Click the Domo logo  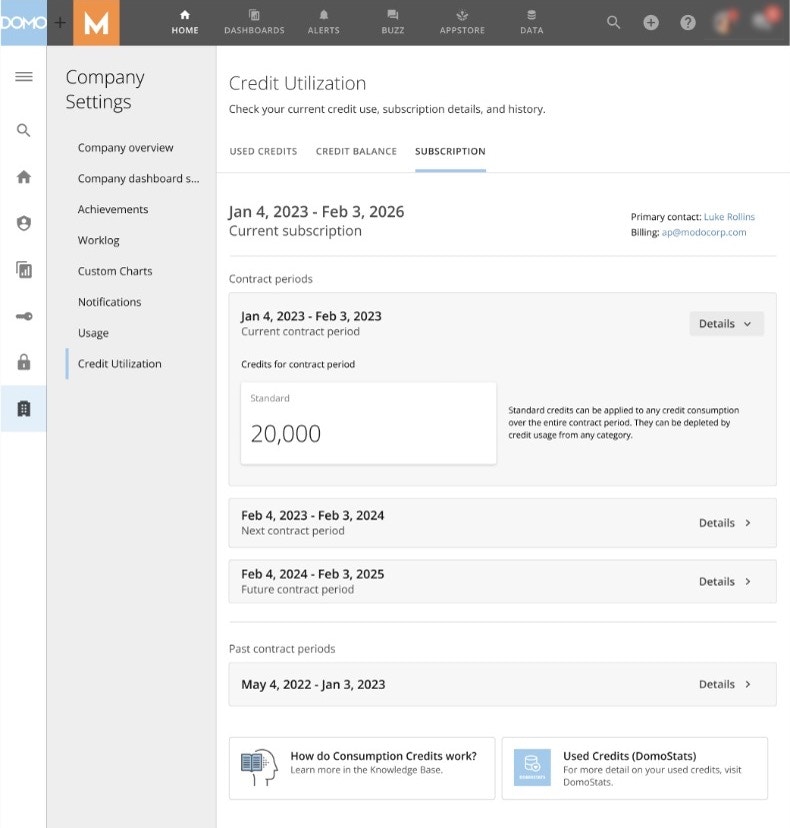tap(23, 23)
